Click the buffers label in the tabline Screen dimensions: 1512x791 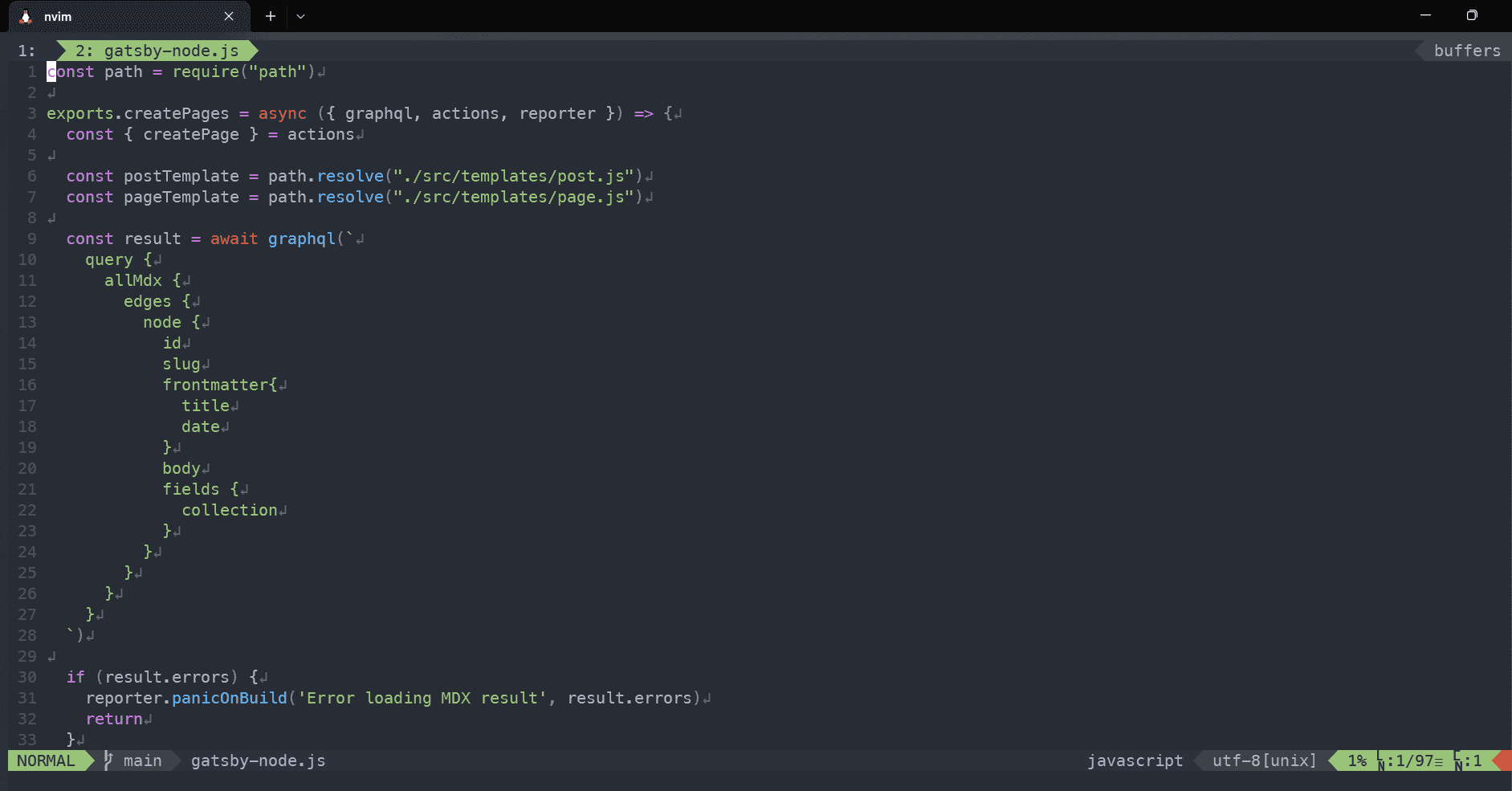tap(1466, 51)
